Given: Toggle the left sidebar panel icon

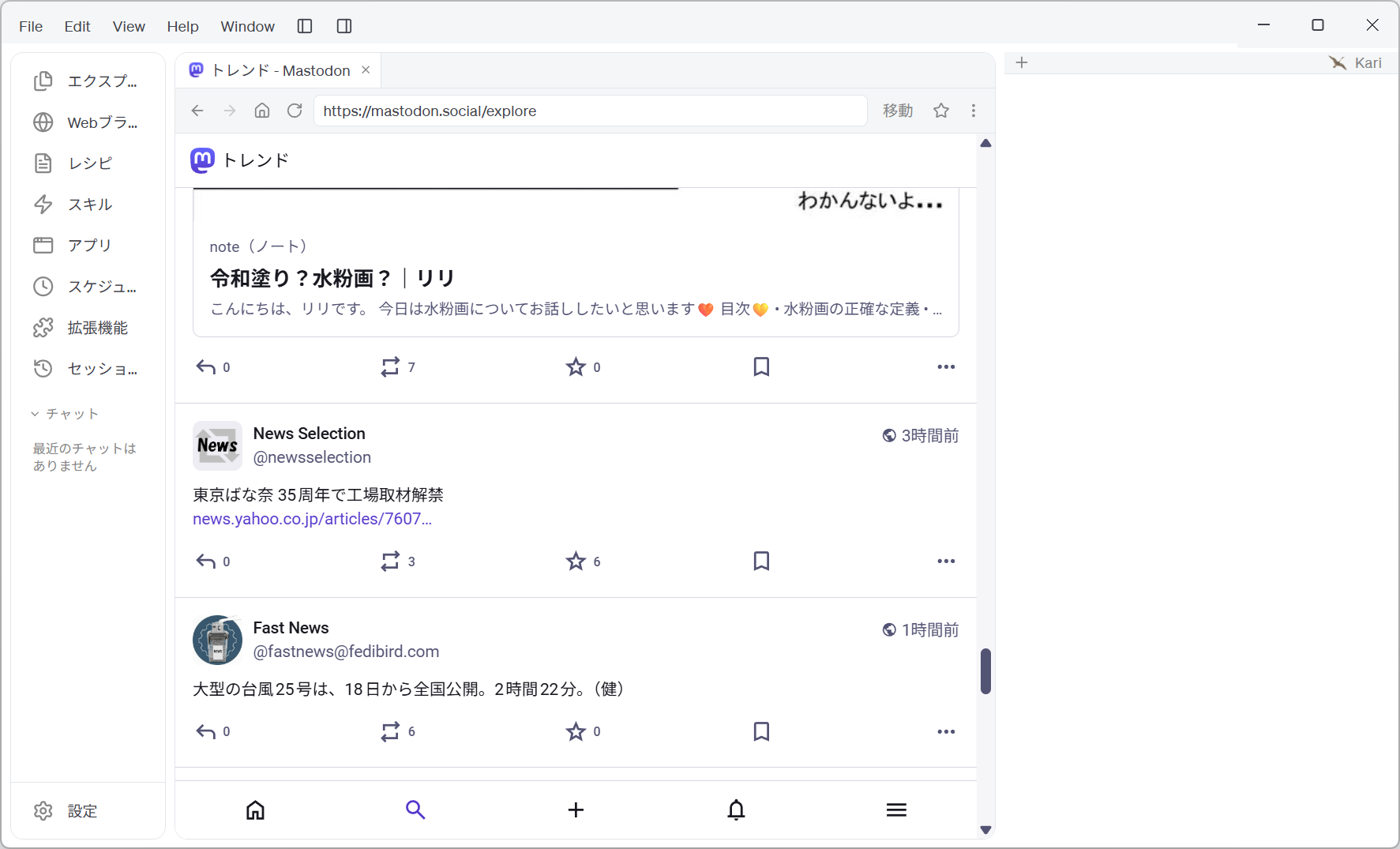Looking at the screenshot, I should coord(305,26).
